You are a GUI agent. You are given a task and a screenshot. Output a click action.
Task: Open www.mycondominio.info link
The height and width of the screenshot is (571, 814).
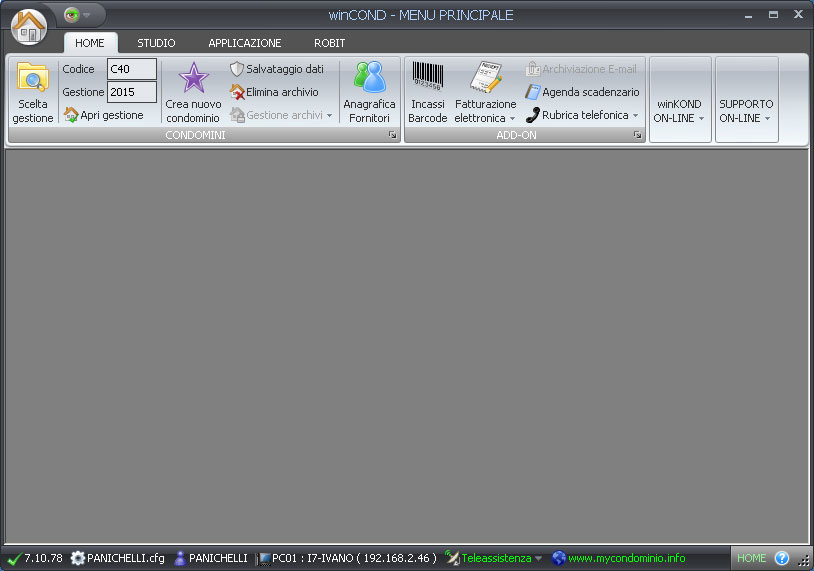pyautogui.click(x=626, y=558)
